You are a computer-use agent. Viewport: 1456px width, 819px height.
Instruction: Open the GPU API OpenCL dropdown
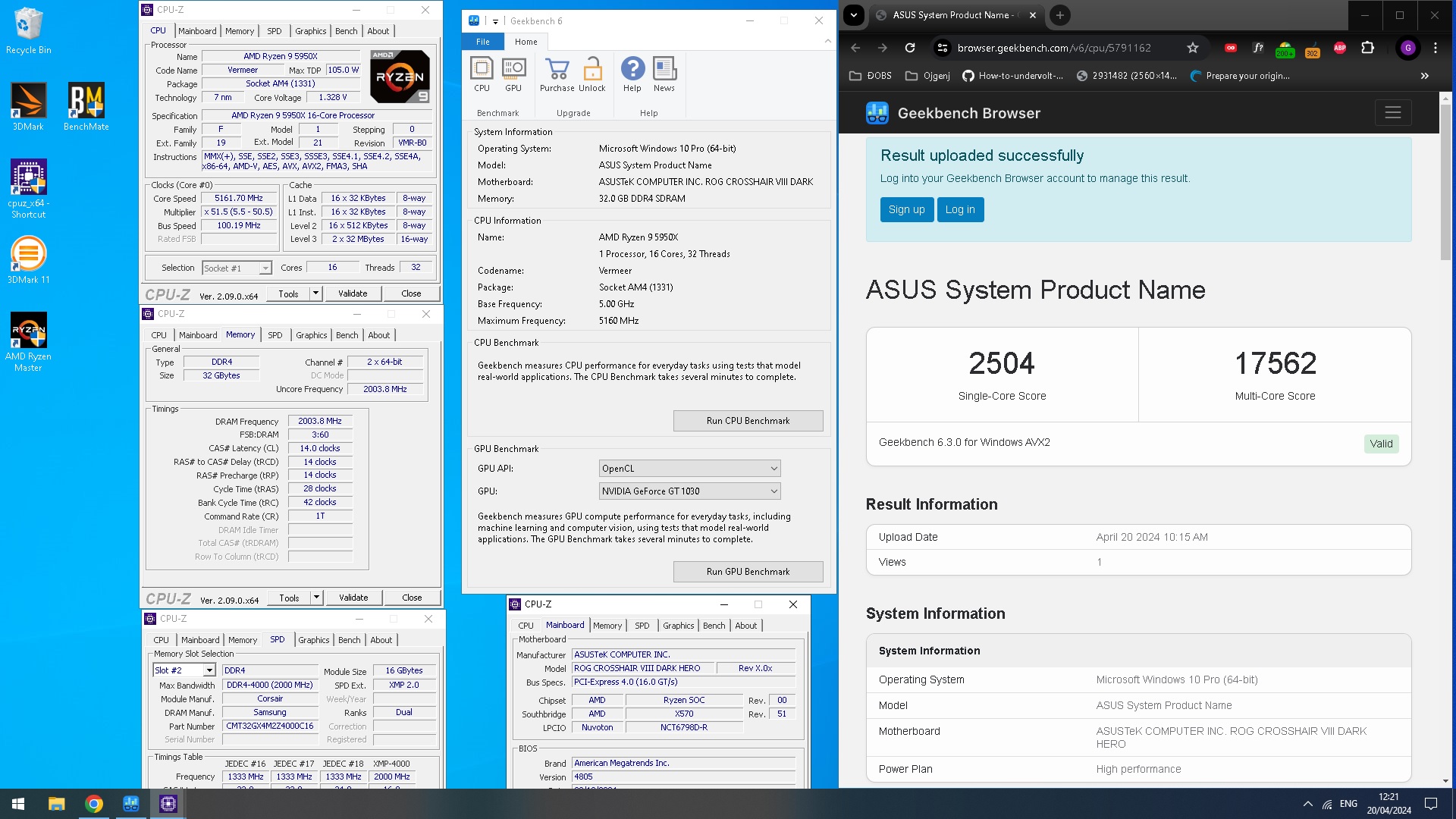(689, 469)
